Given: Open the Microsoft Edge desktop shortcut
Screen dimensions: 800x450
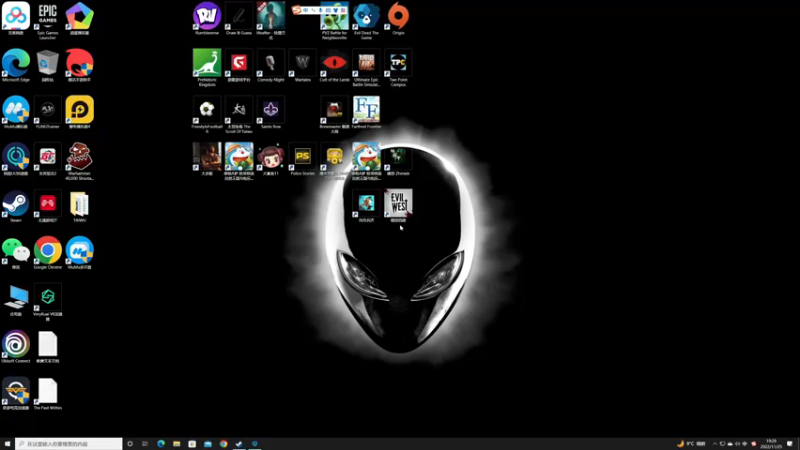Looking at the screenshot, I should click(x=16, y=63).
